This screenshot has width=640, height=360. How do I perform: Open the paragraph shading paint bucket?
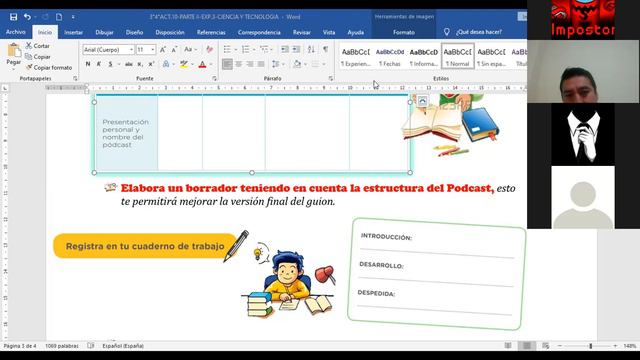pos(298,64)
